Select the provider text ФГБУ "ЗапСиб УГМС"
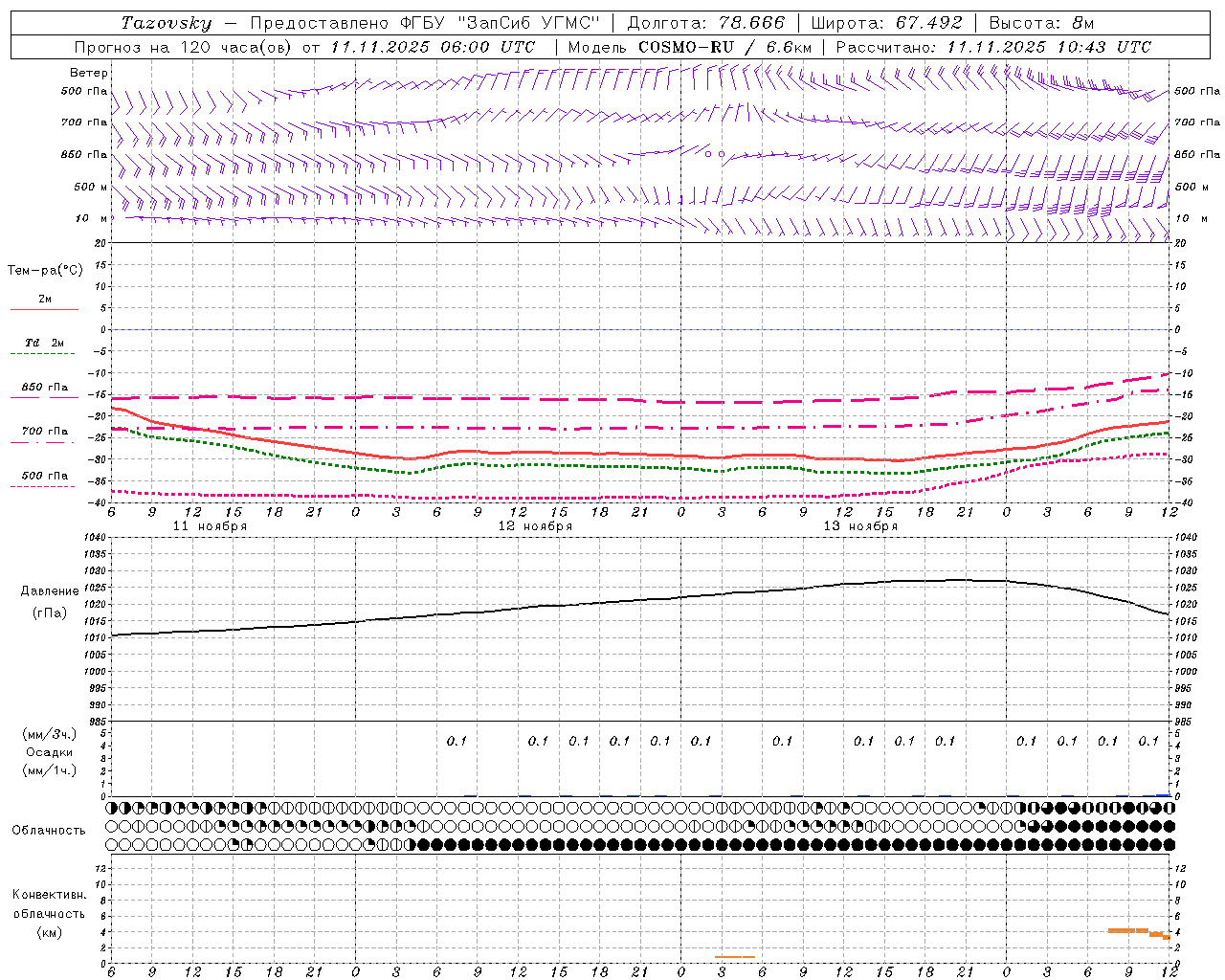This screenshot has width=1225, height=980. click(498, 23)
